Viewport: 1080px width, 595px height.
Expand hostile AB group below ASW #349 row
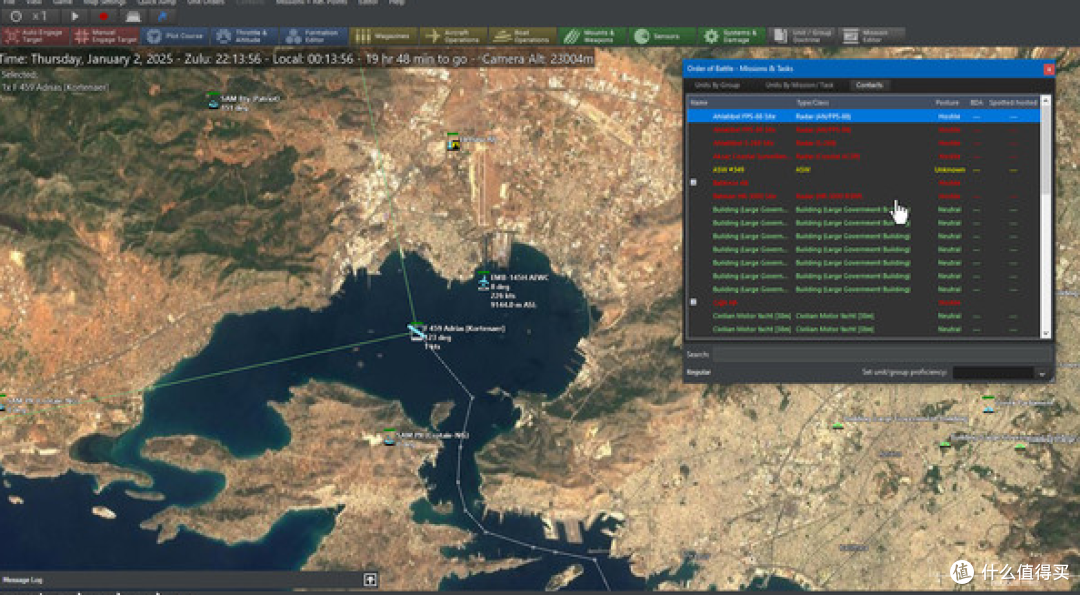click(694, 182)
